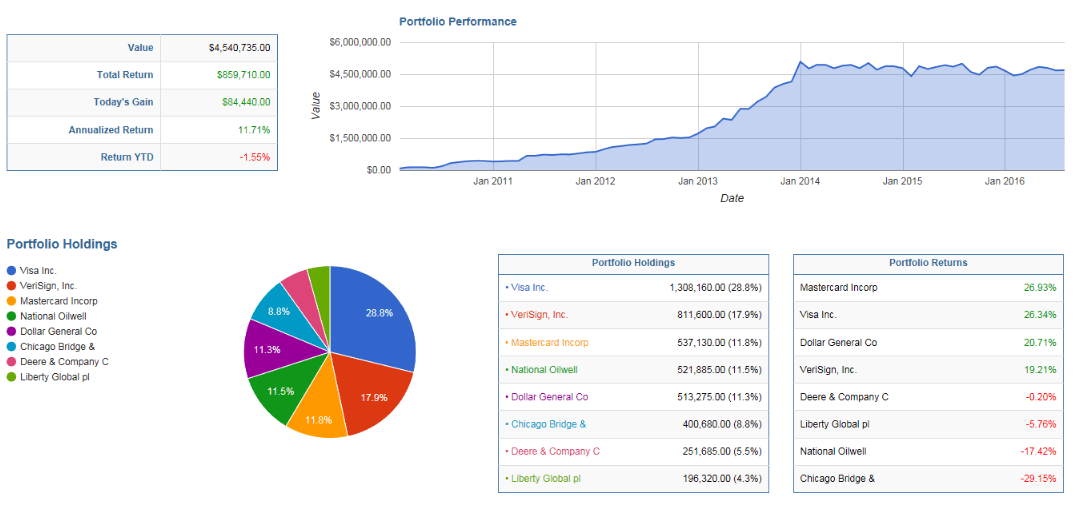Click the Liberty Global pl lime legend dot

click(x=12, y=377)
